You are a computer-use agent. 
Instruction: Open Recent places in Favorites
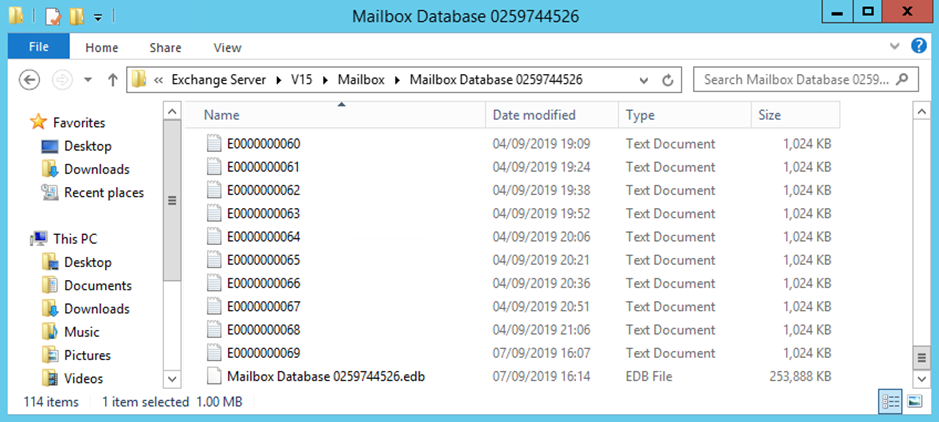[104, 193]
